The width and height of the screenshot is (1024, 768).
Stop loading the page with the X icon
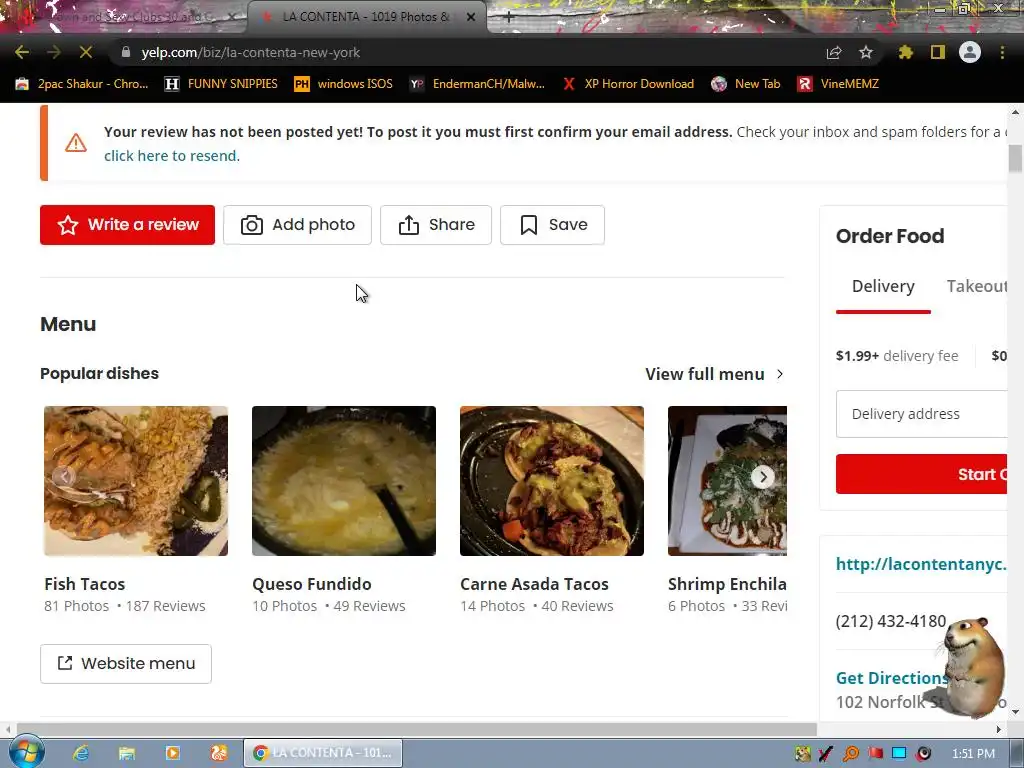coord(86,52)
